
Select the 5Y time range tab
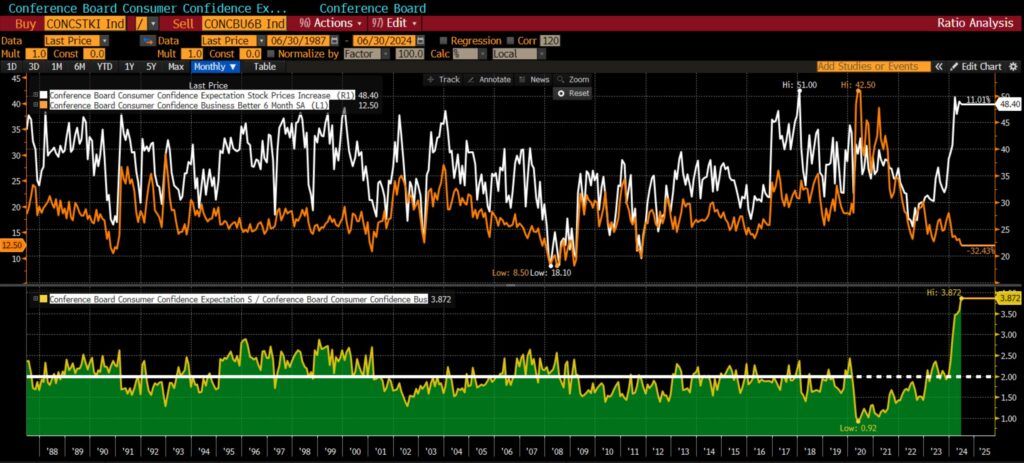pyautogui.click(x=151, y=67)
